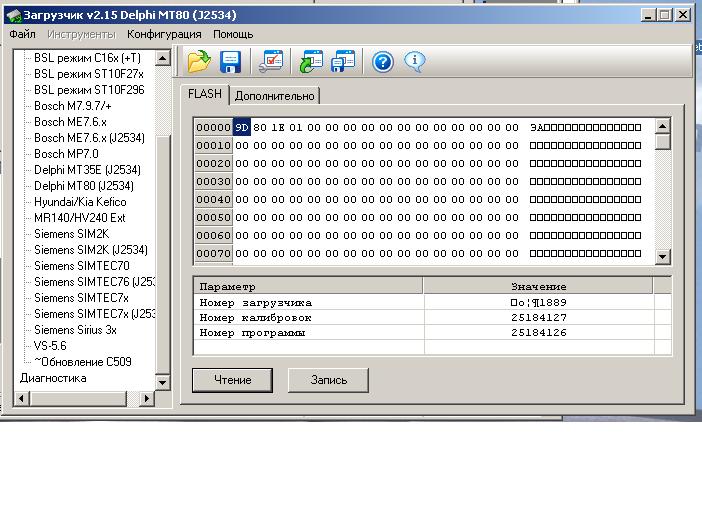Image resolution: width=702 pixels, height=512 pixels.
Task: Select Siemens Sirius 3x in tree
Action: click(75, 330)
